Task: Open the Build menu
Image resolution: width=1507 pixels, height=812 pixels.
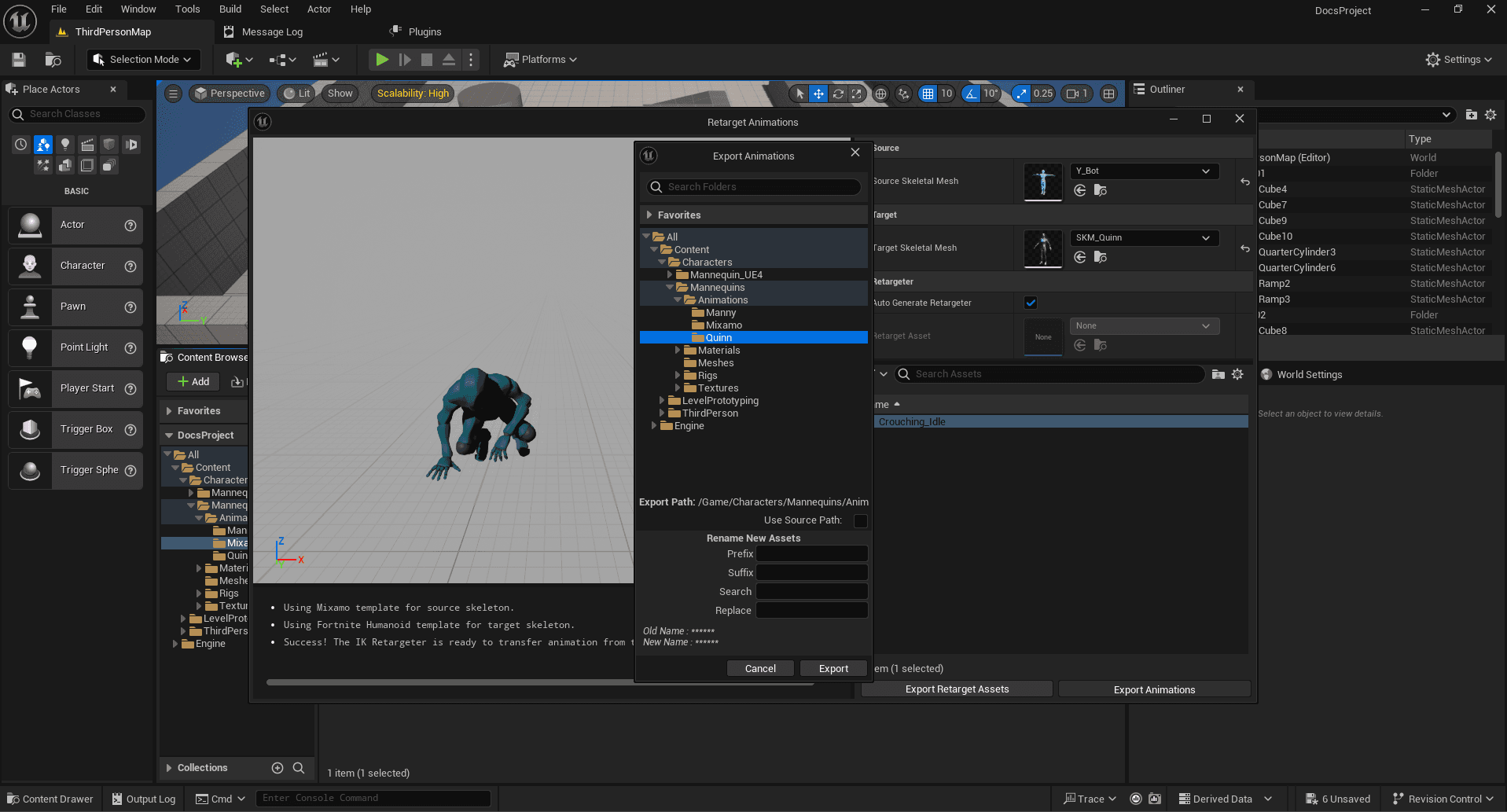Action: point(230,9)
